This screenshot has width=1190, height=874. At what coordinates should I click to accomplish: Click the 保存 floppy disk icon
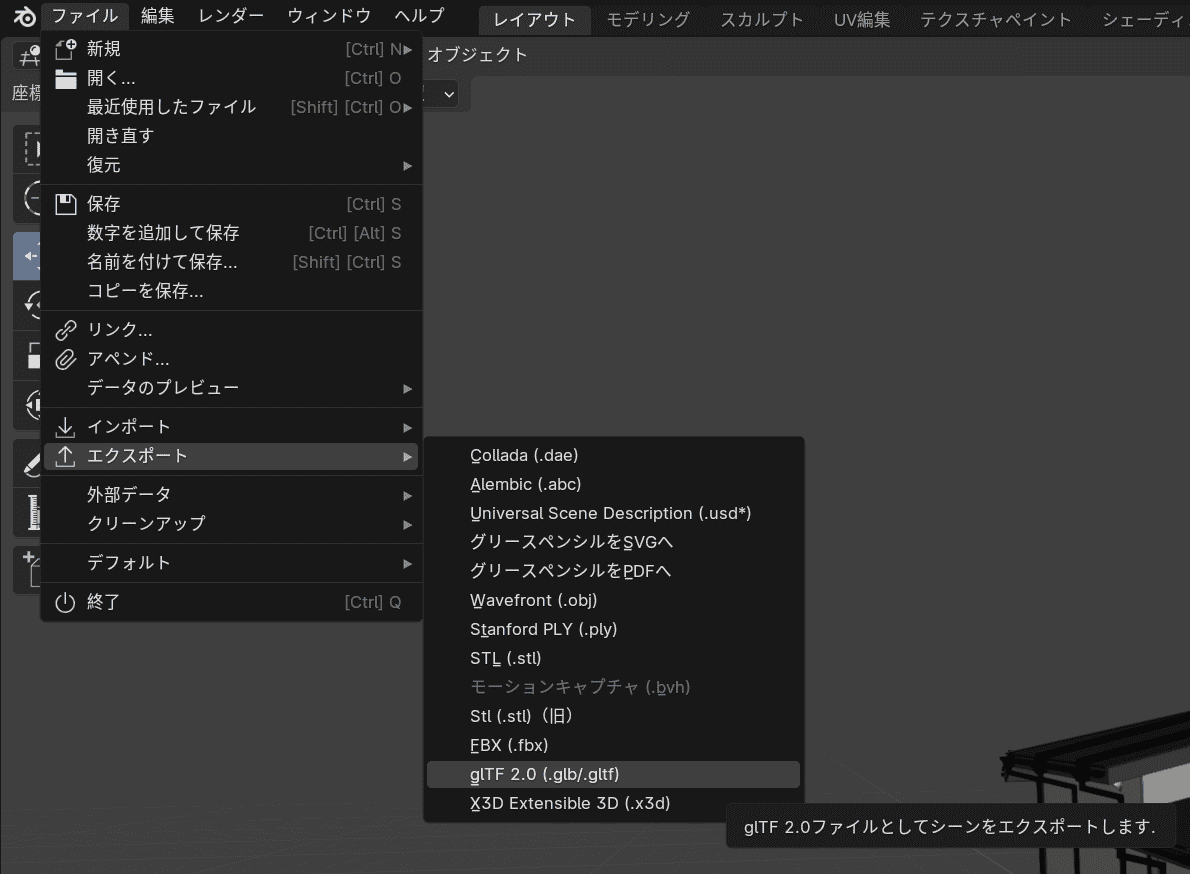coord(65,204)
